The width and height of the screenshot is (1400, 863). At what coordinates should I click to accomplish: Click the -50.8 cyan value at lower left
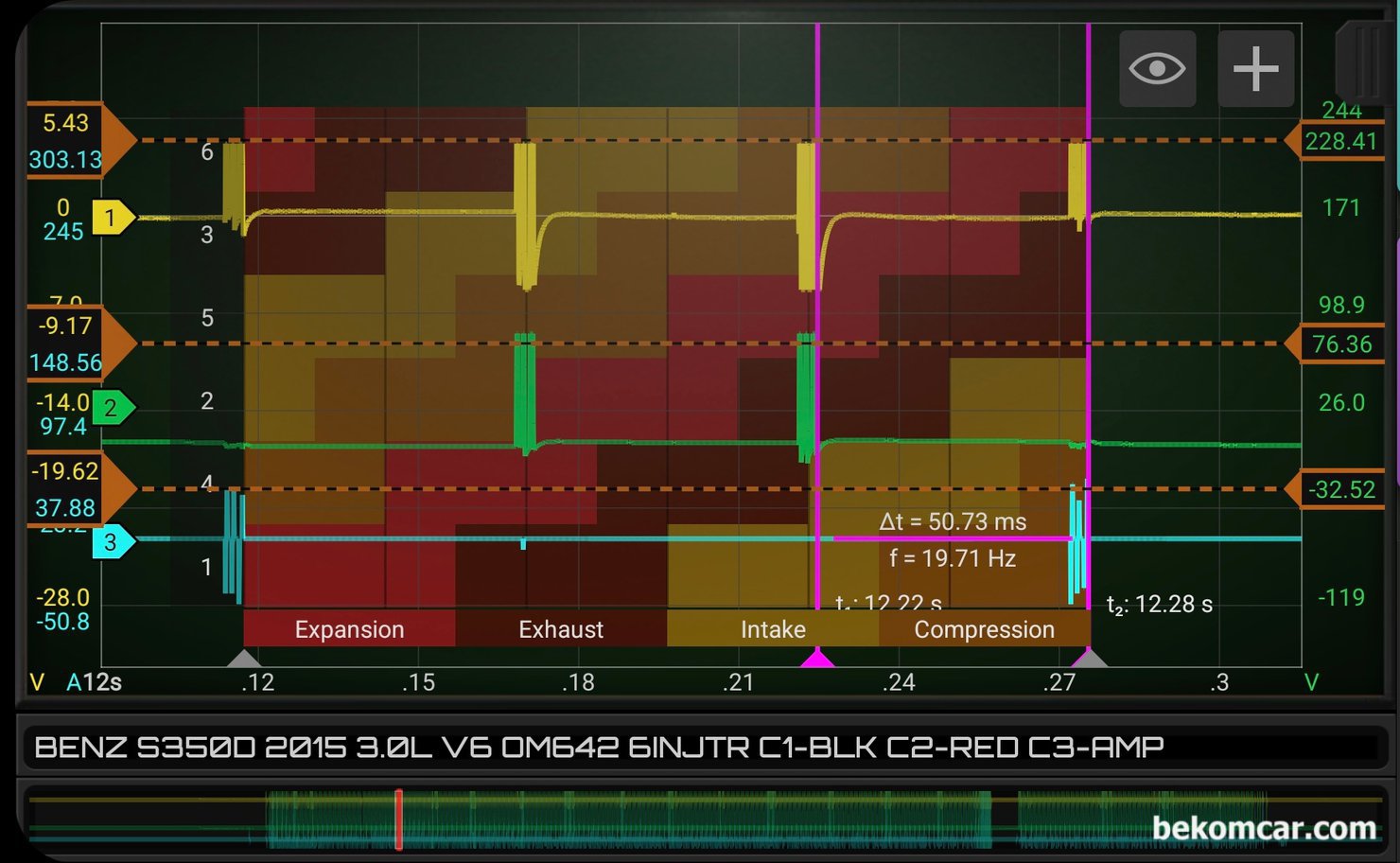tap(63, 622)
